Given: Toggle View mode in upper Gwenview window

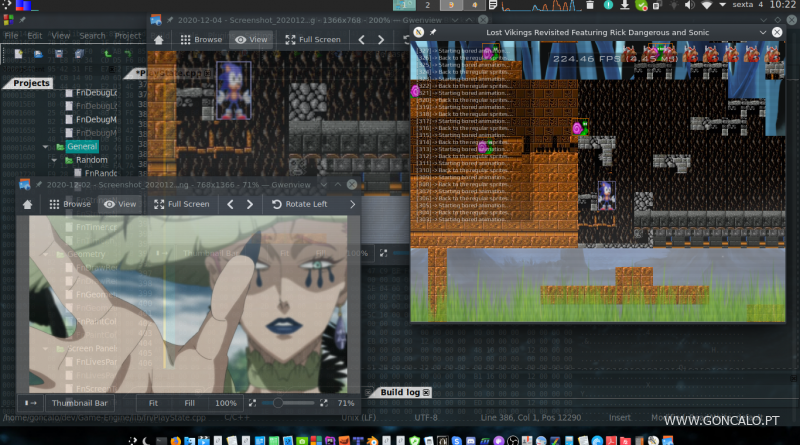Looking at the screenshot, I should tap(251, 39).
